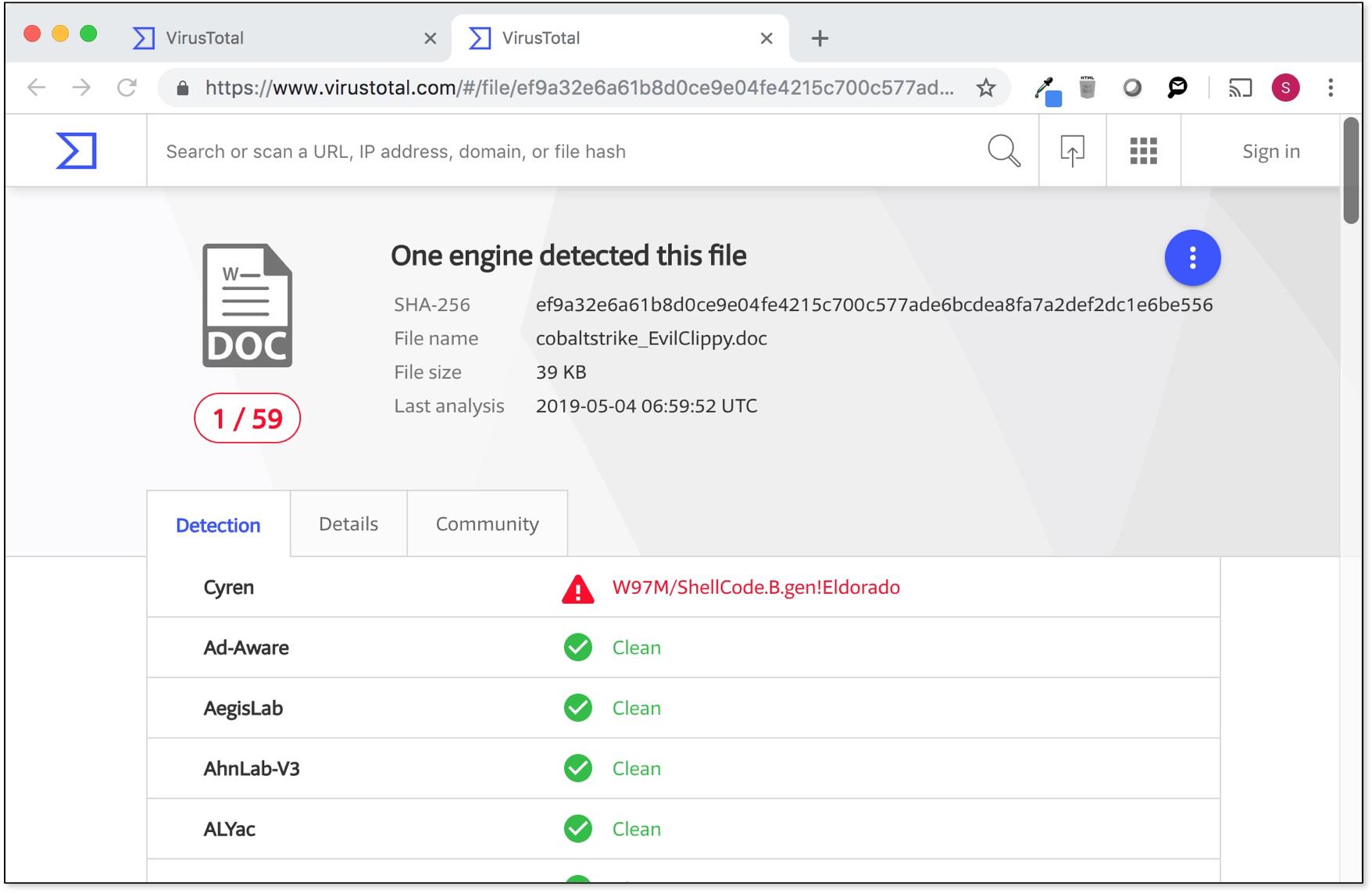Go back with the browser back arrow

(36, 88)
